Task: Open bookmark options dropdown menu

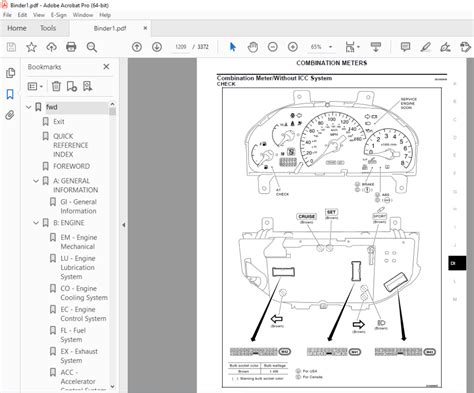Action: pos(35,86)
